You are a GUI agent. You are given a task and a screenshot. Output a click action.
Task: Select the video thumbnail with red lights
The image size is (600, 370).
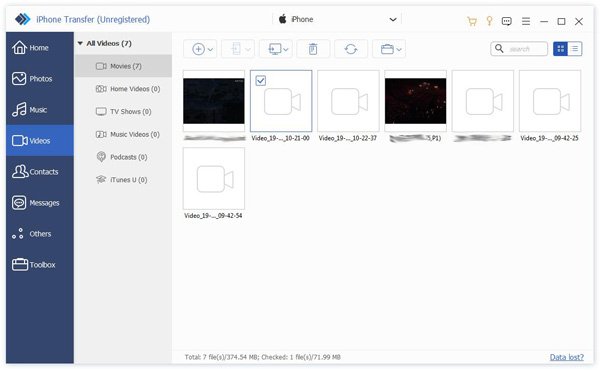pyautogui.click(x=416, y=101)
